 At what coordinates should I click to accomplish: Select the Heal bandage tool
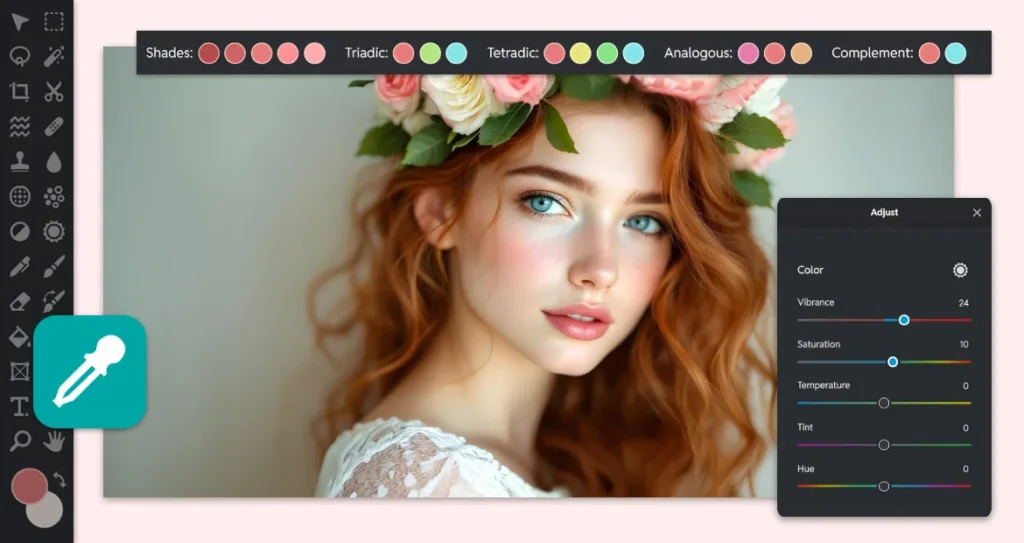[54, 127]
